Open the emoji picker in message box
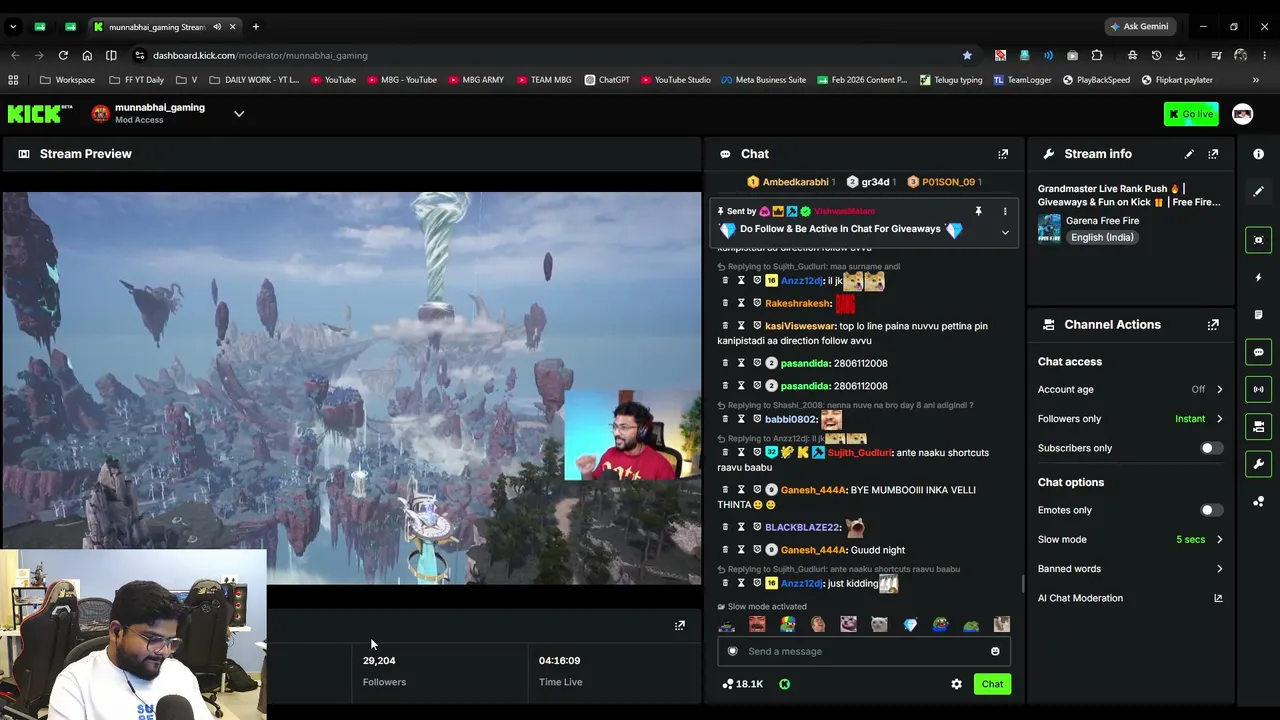The width and height of the screenshot is (1280, 720). 995,651
